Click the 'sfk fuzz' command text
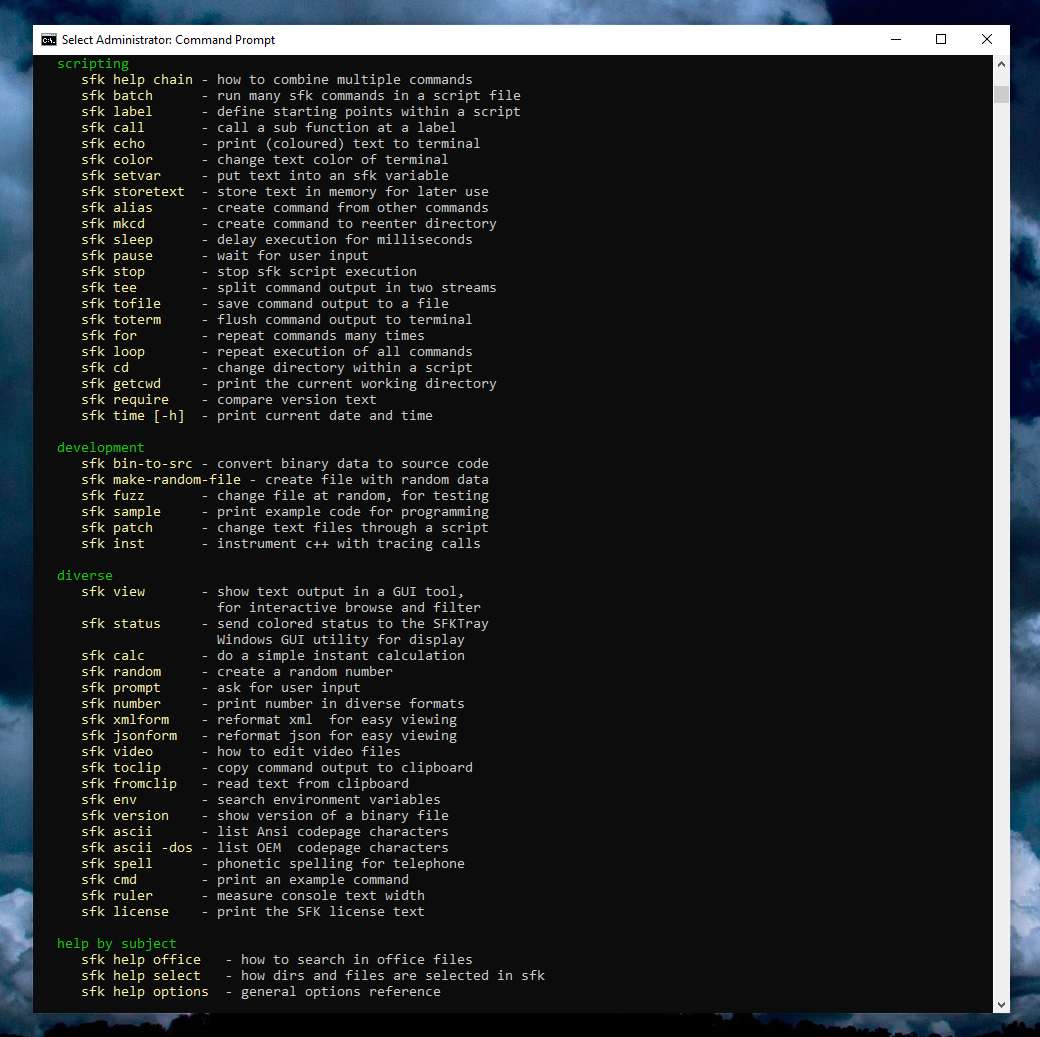Screen dimensions: 1040x1037 point(113,496)
